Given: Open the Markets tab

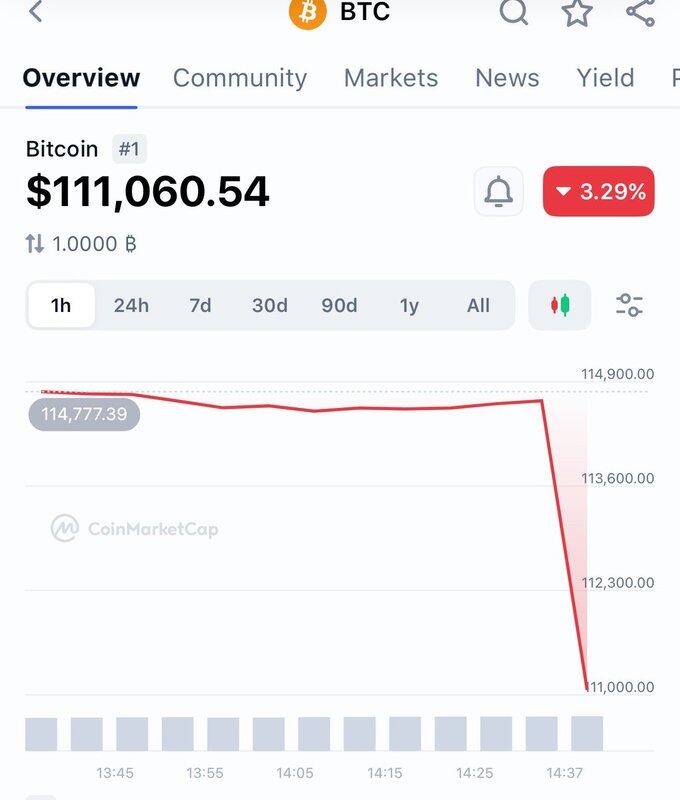Looking at the screenshot, I should [x=391, y=78].
